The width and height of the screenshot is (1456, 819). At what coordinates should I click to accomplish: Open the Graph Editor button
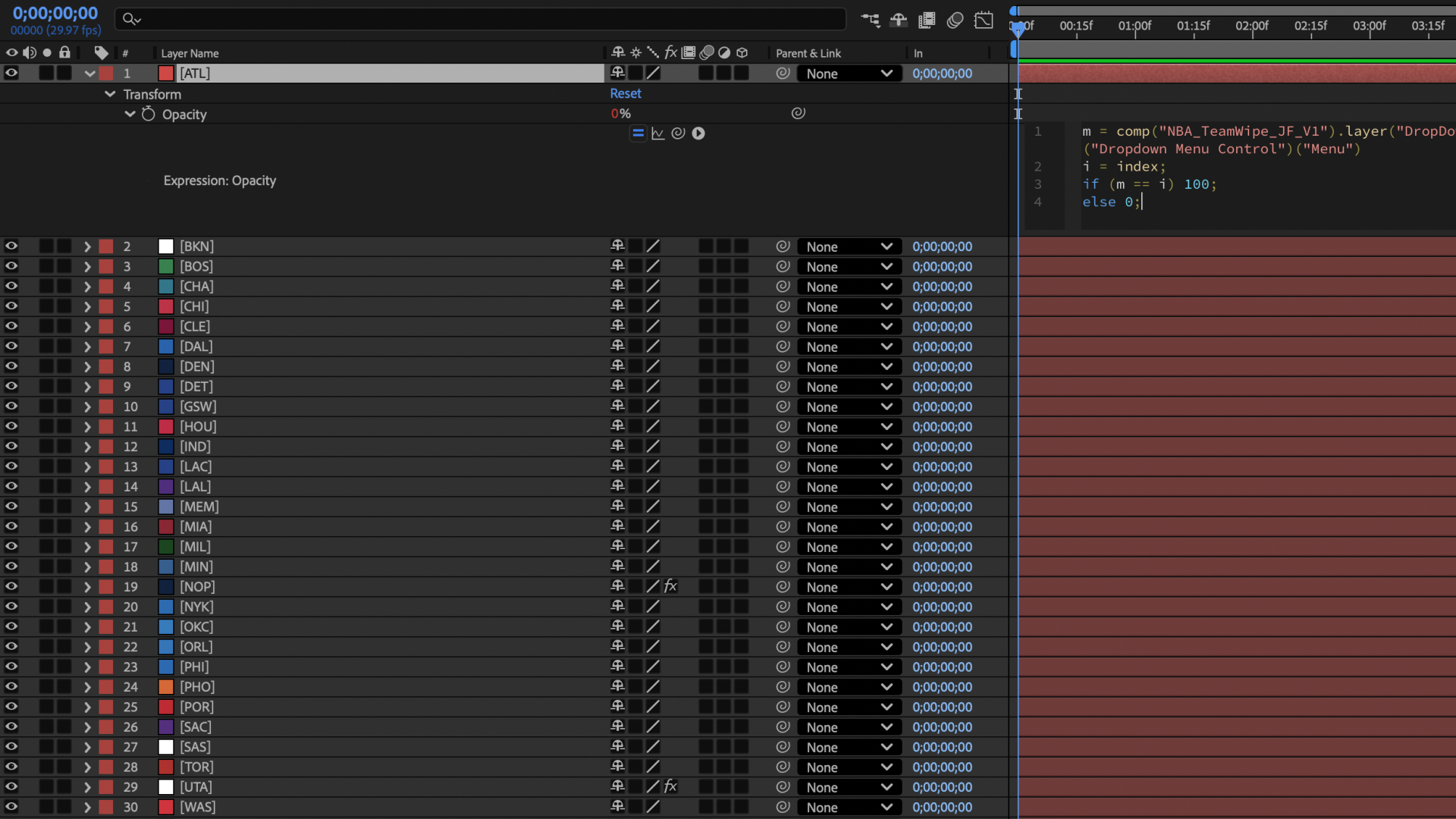(984, 20)
